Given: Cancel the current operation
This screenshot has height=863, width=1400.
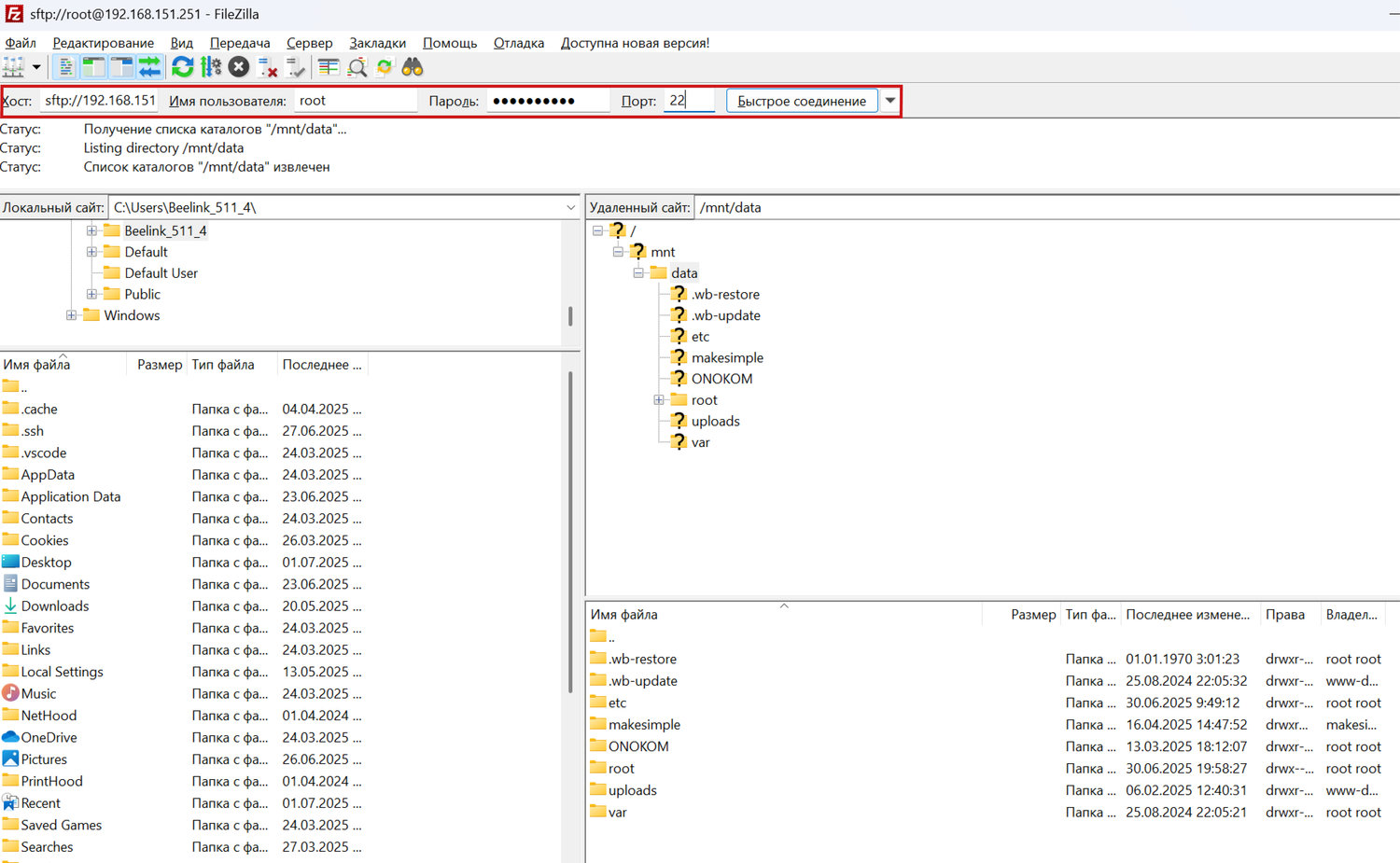Looking at the screenshot, I should click(x=239, y=67).
